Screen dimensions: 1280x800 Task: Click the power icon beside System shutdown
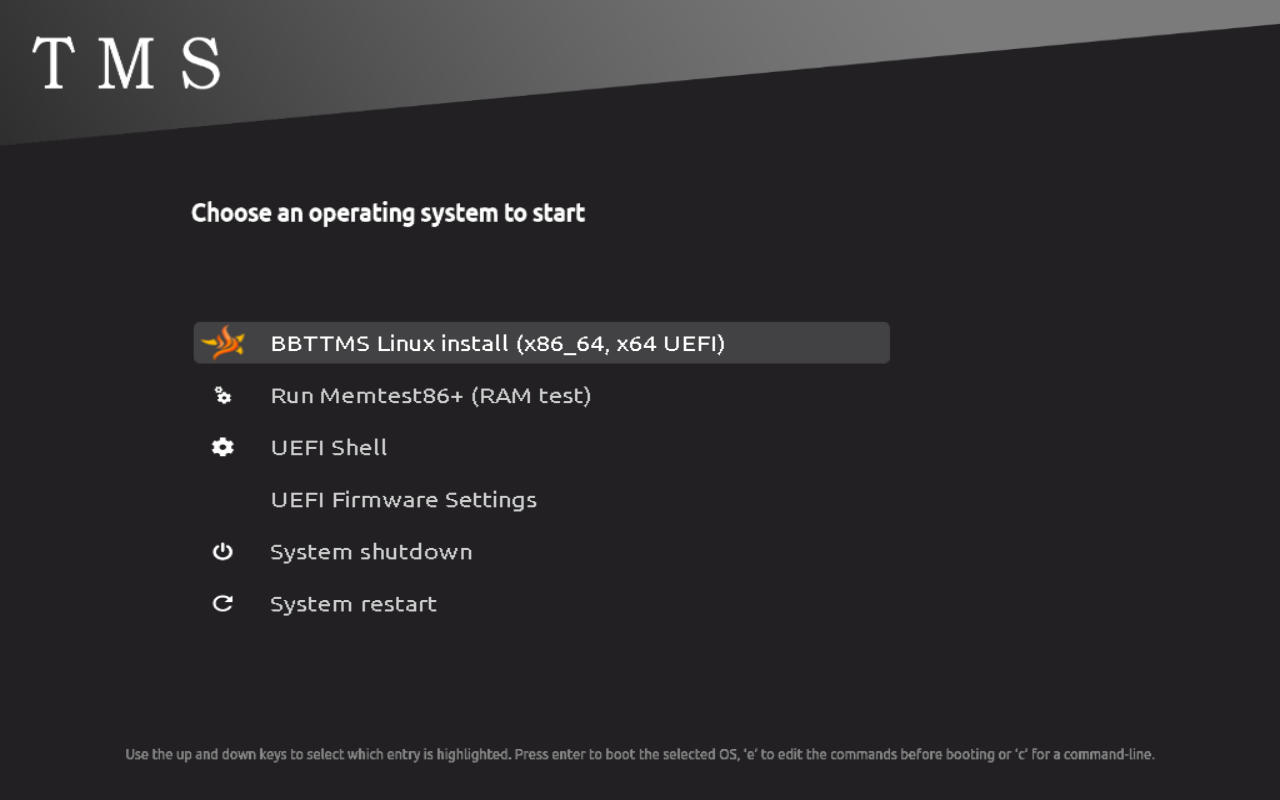pos(223,552)
